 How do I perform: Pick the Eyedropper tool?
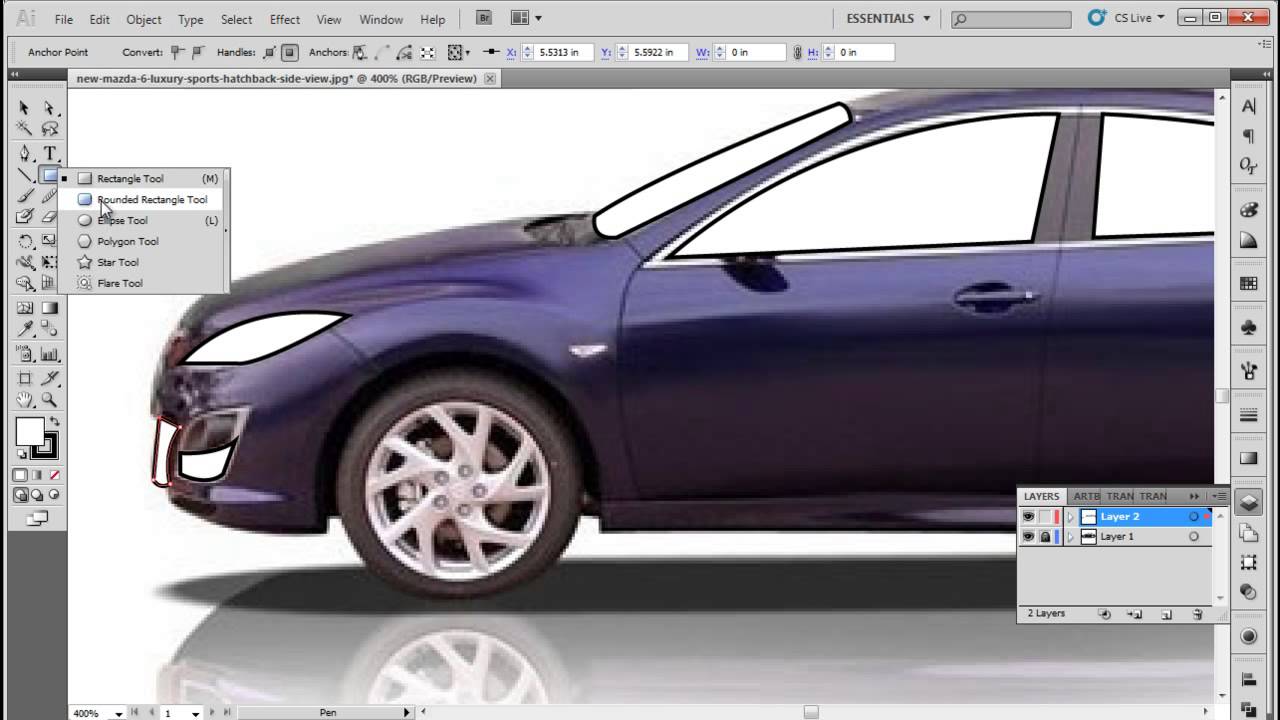(24, 328)
